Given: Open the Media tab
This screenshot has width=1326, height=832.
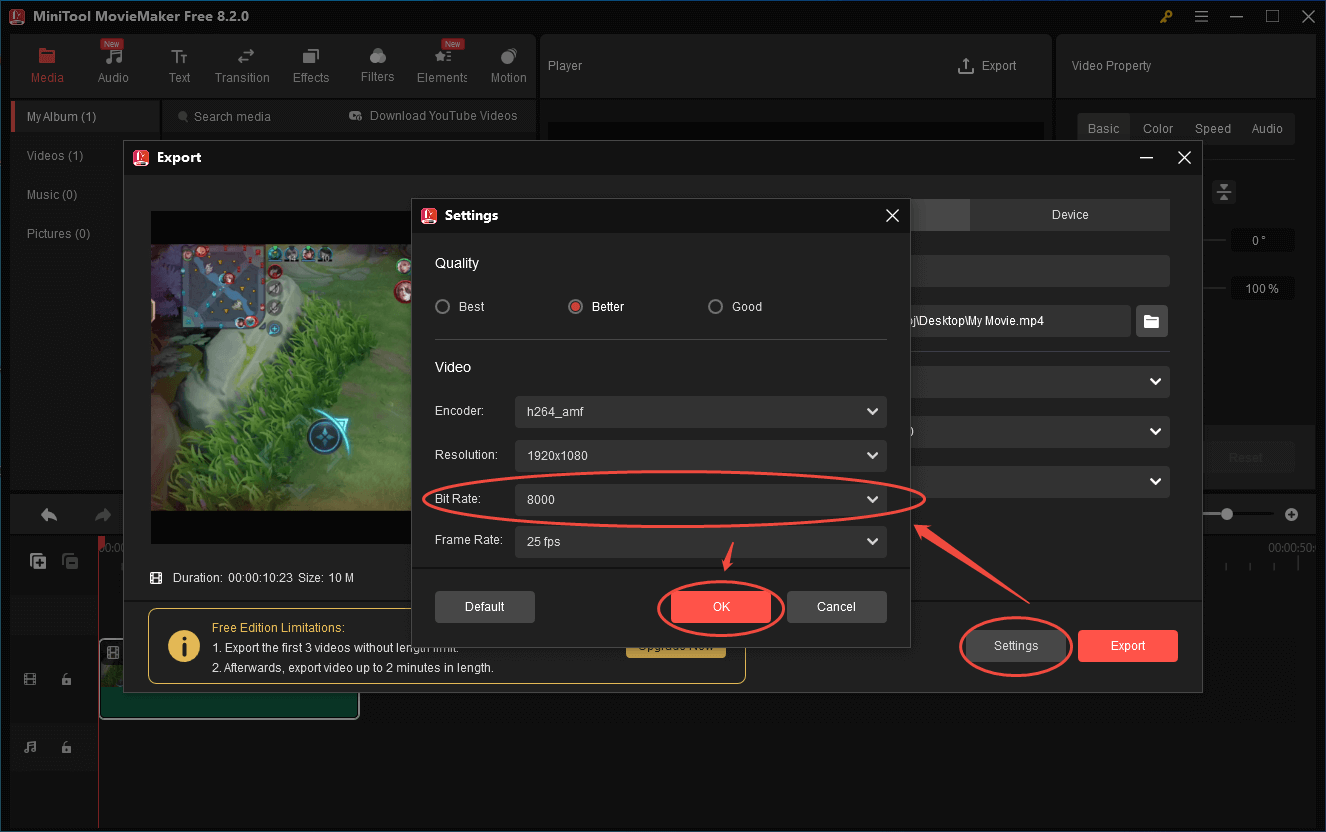Looking at the screenshot, I should tap(47, 66).
